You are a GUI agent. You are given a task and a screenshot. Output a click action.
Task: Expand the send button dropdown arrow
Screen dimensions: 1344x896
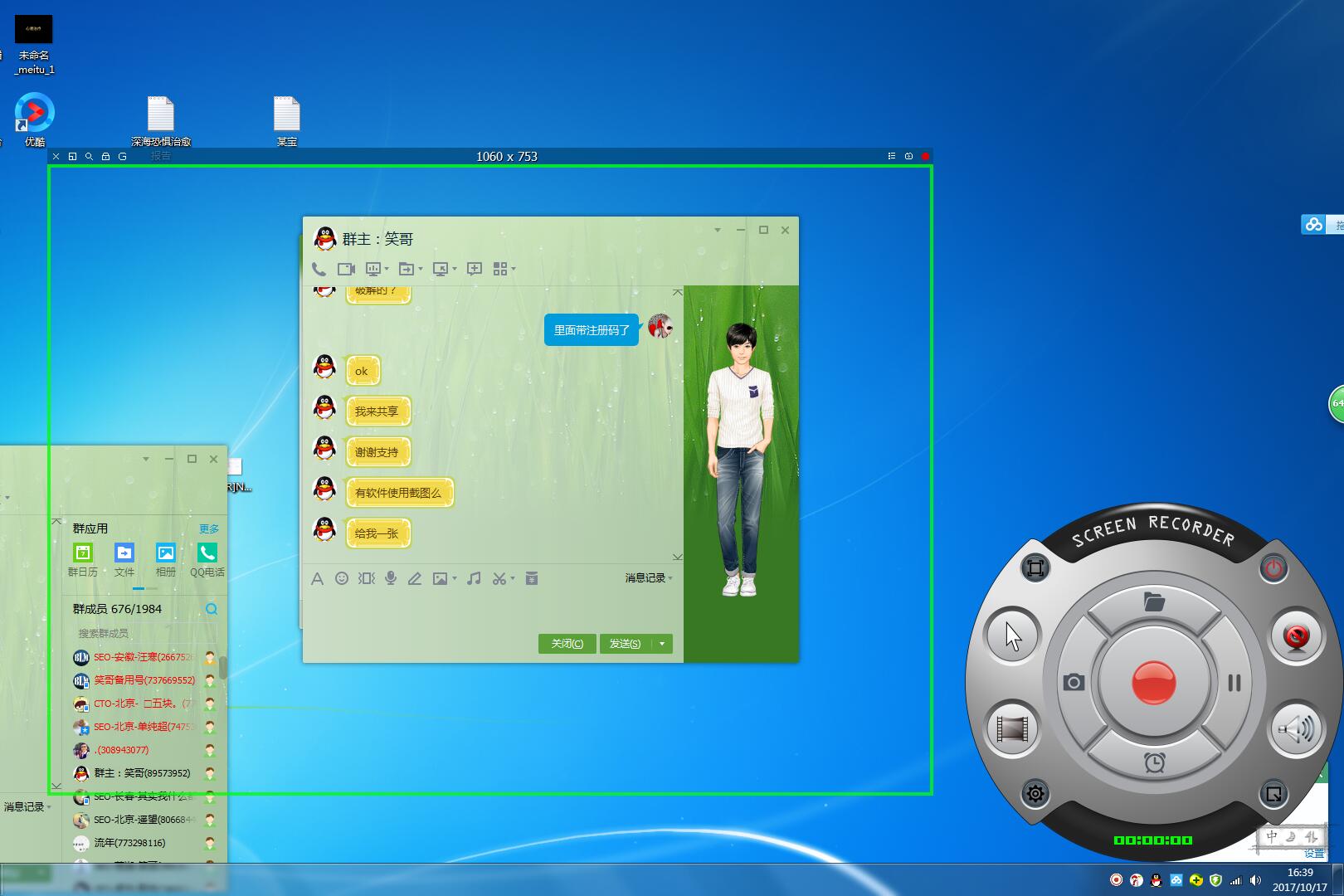pyautogui.click(x=662, y=644)
